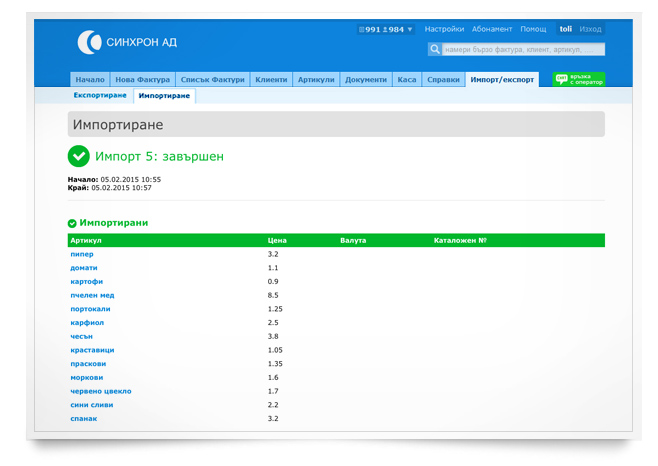Click the search magnifier icon
This screenshot has width=658, height=466.
pyautogui.click(x=435, y=49)
